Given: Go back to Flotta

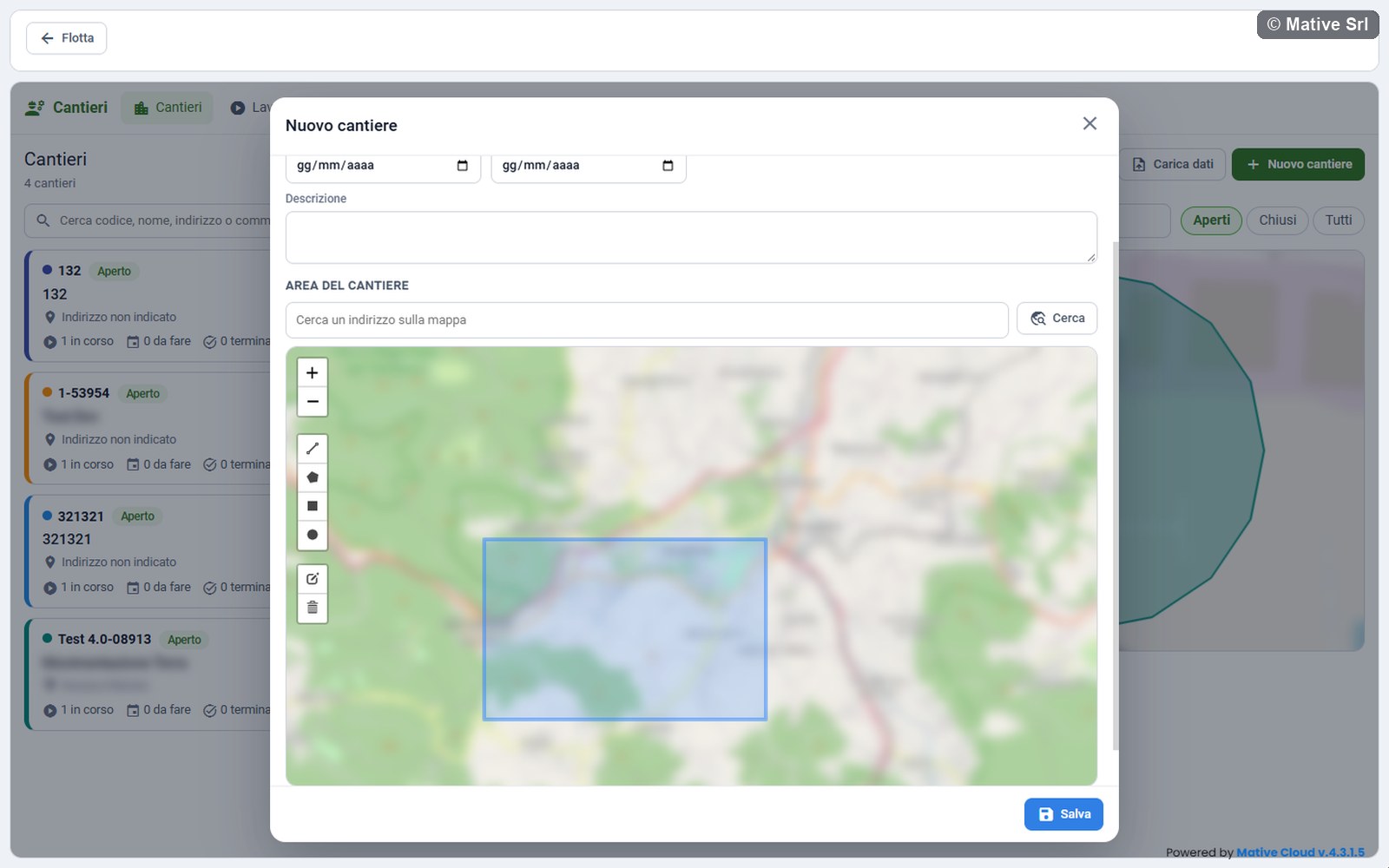Looking at the screenshot, I should (x=67, y=38).
